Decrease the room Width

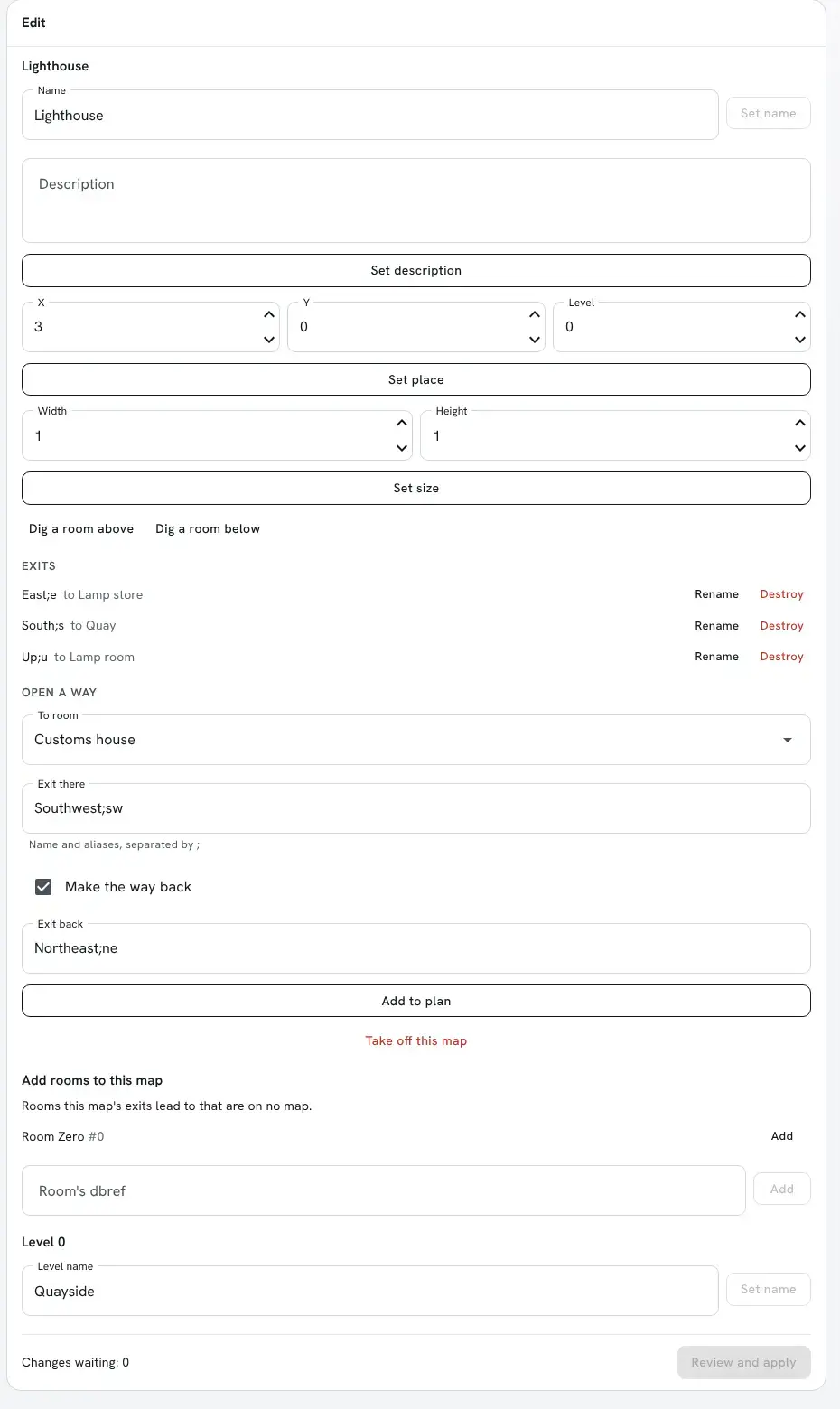pyautogui.click(x=402, y=448)
